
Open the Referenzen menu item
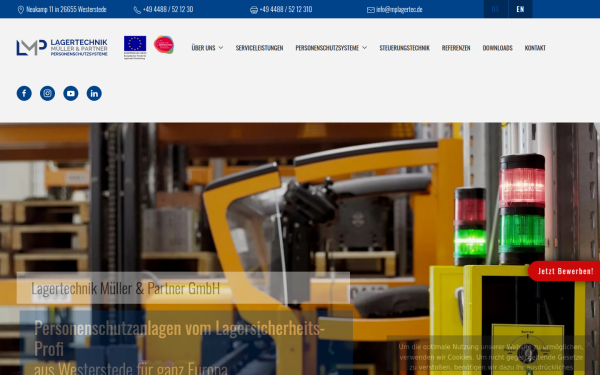point(456,48)
